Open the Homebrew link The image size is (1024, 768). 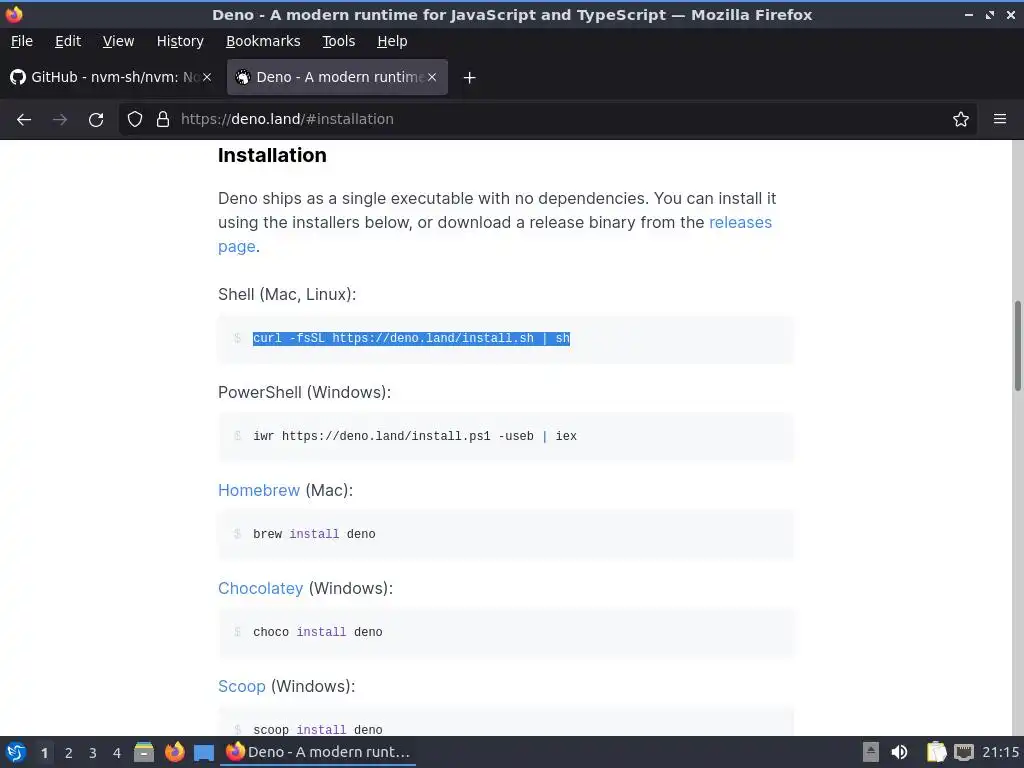[x=259, y=490]
